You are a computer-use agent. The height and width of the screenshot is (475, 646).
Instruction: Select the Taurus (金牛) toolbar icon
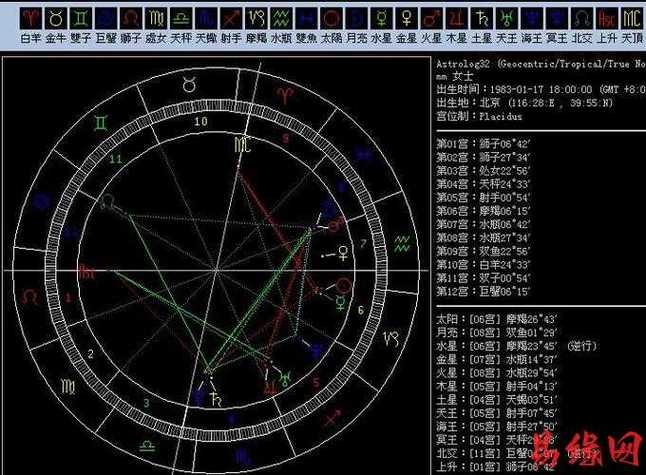(x=56, y=19)
